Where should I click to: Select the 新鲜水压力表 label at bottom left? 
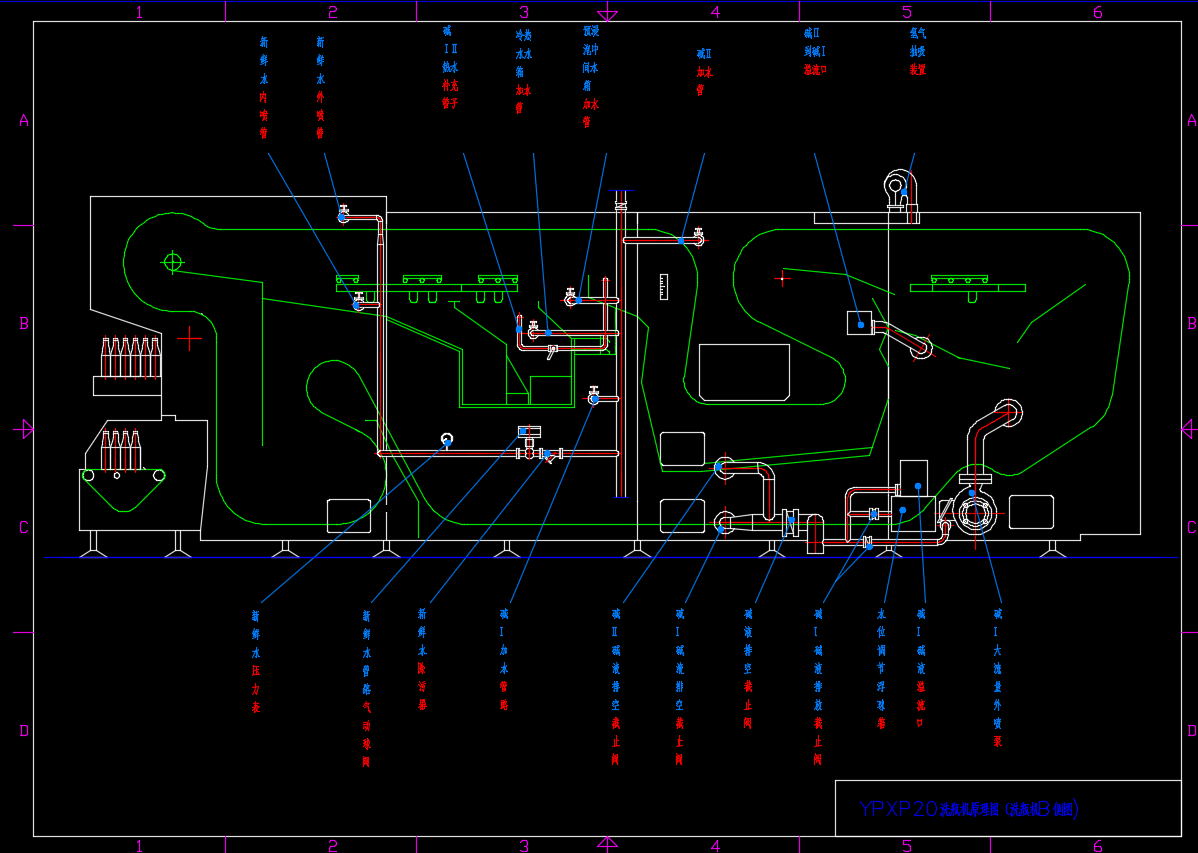[256, 661]
